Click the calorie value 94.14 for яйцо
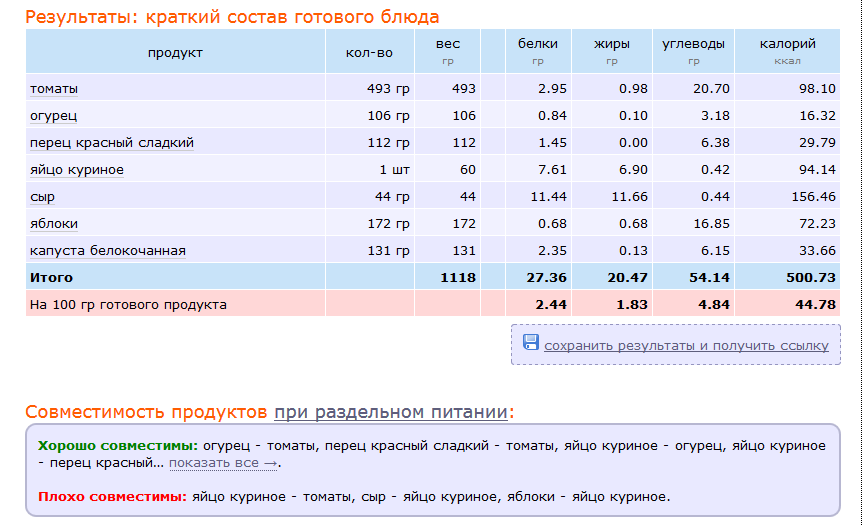The width and height of the screenshot is (862, 526). [817, 170]
